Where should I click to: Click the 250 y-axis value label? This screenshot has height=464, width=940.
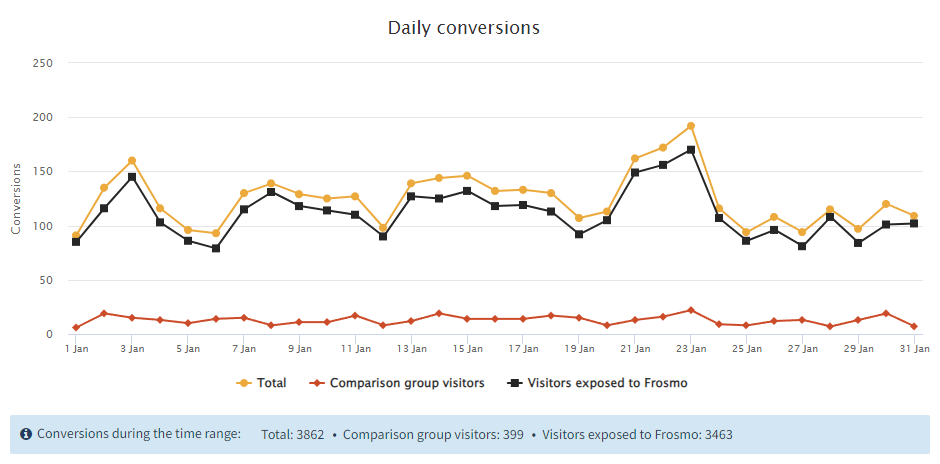click(x=71, y=63)
